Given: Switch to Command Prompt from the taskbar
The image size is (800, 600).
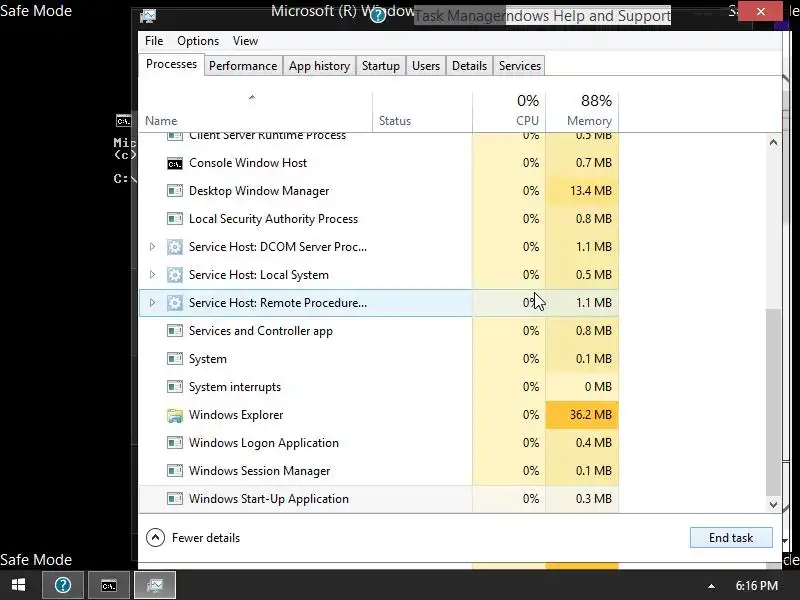Looking at the screenshot, I should (109, 585).
